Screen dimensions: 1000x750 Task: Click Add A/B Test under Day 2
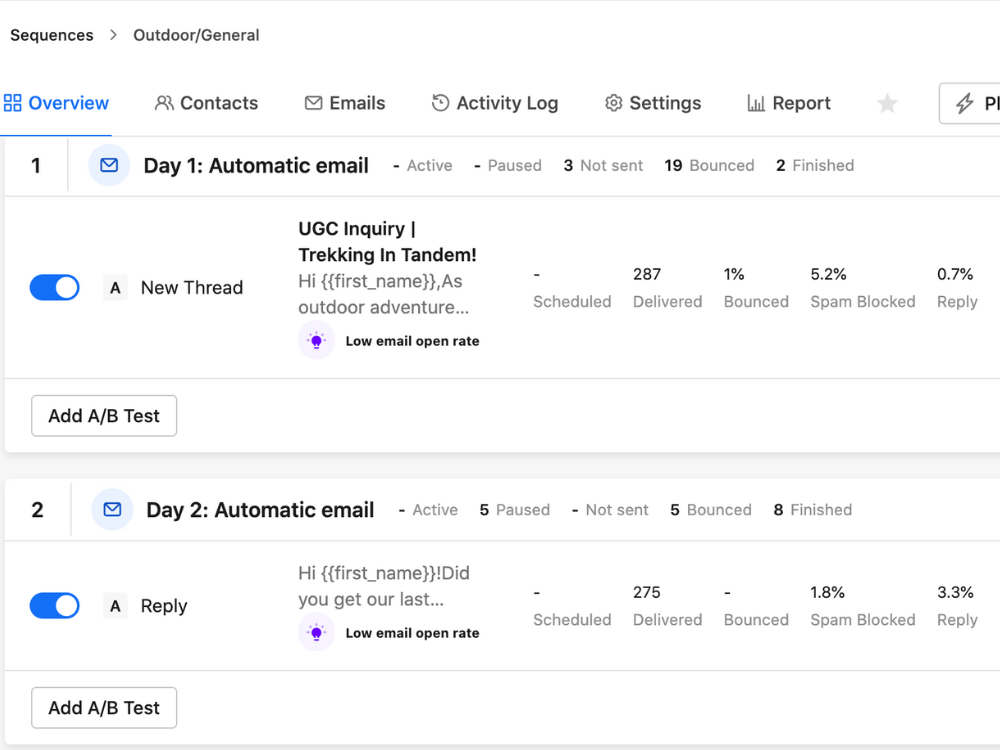(x=104, y=708)
